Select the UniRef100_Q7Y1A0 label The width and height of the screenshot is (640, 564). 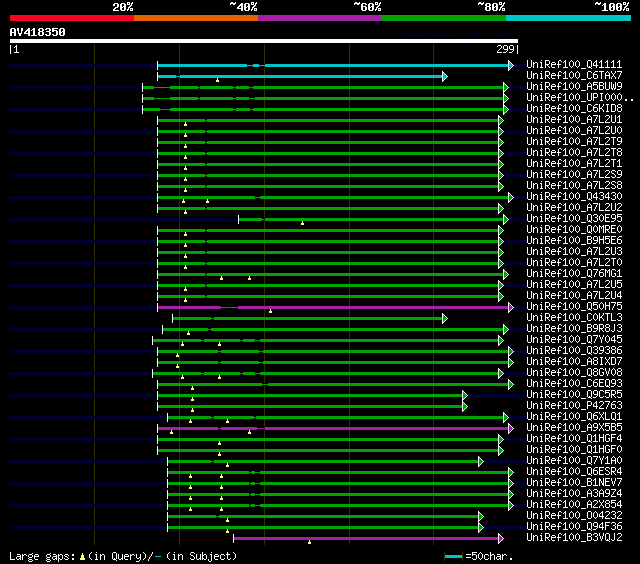point(574,461)
